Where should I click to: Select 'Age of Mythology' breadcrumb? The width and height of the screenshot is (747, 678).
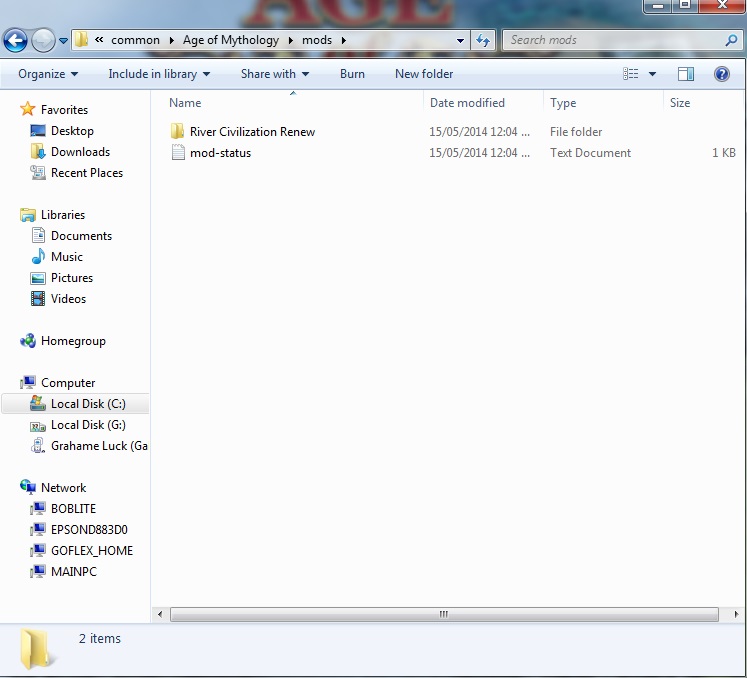(231, 40)
